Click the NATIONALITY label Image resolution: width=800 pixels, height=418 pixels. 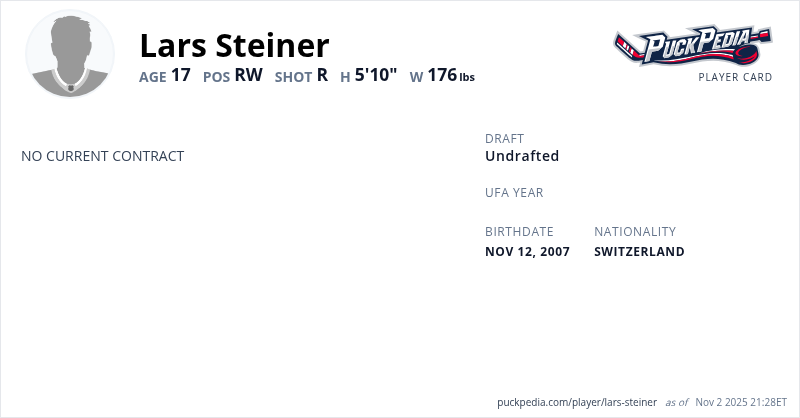point(635,231)
